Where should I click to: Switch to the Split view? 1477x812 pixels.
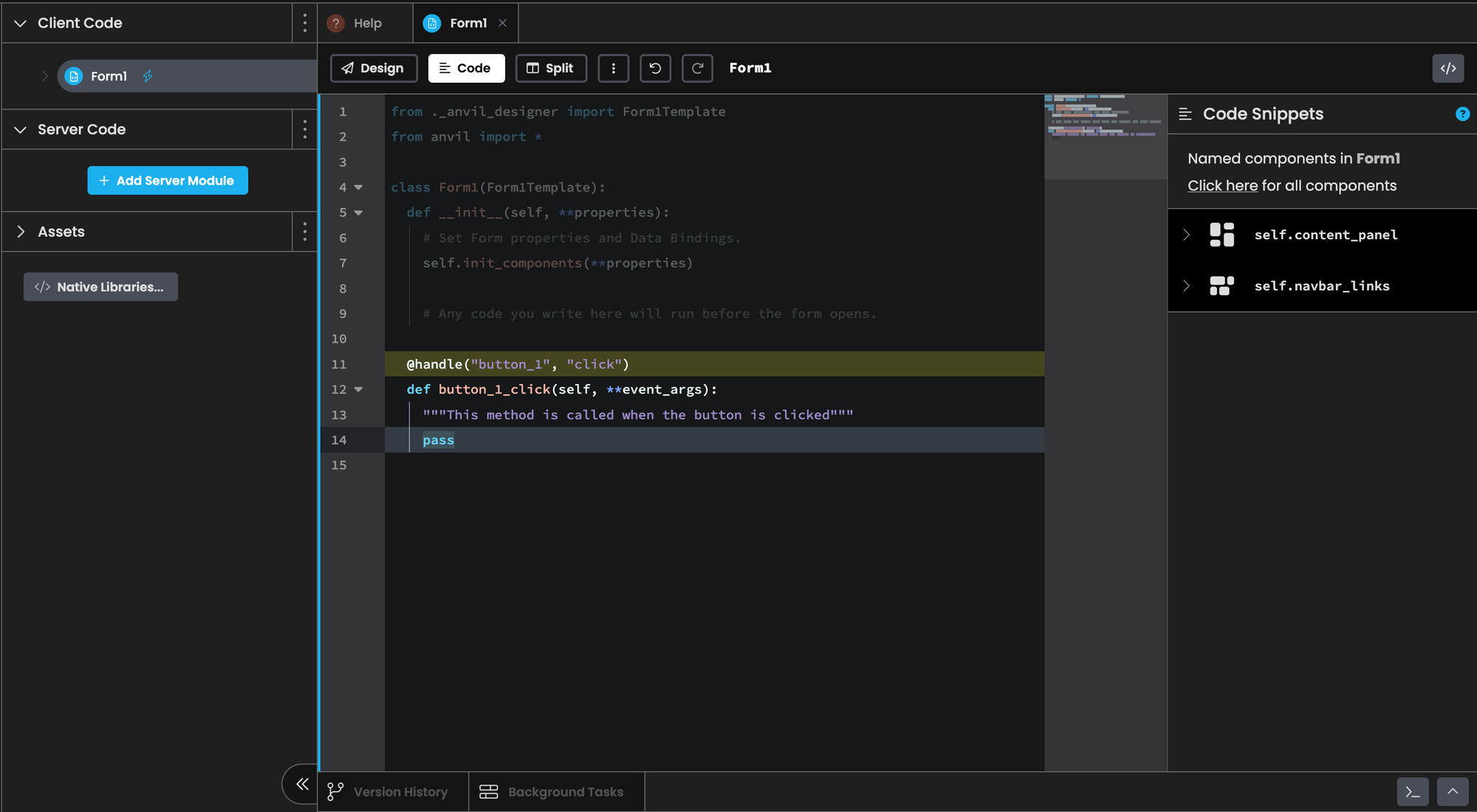(x=551, y=68)
